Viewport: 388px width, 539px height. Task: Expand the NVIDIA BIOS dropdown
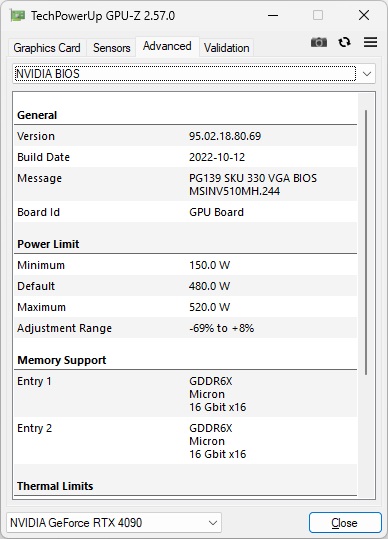[194, 74]
